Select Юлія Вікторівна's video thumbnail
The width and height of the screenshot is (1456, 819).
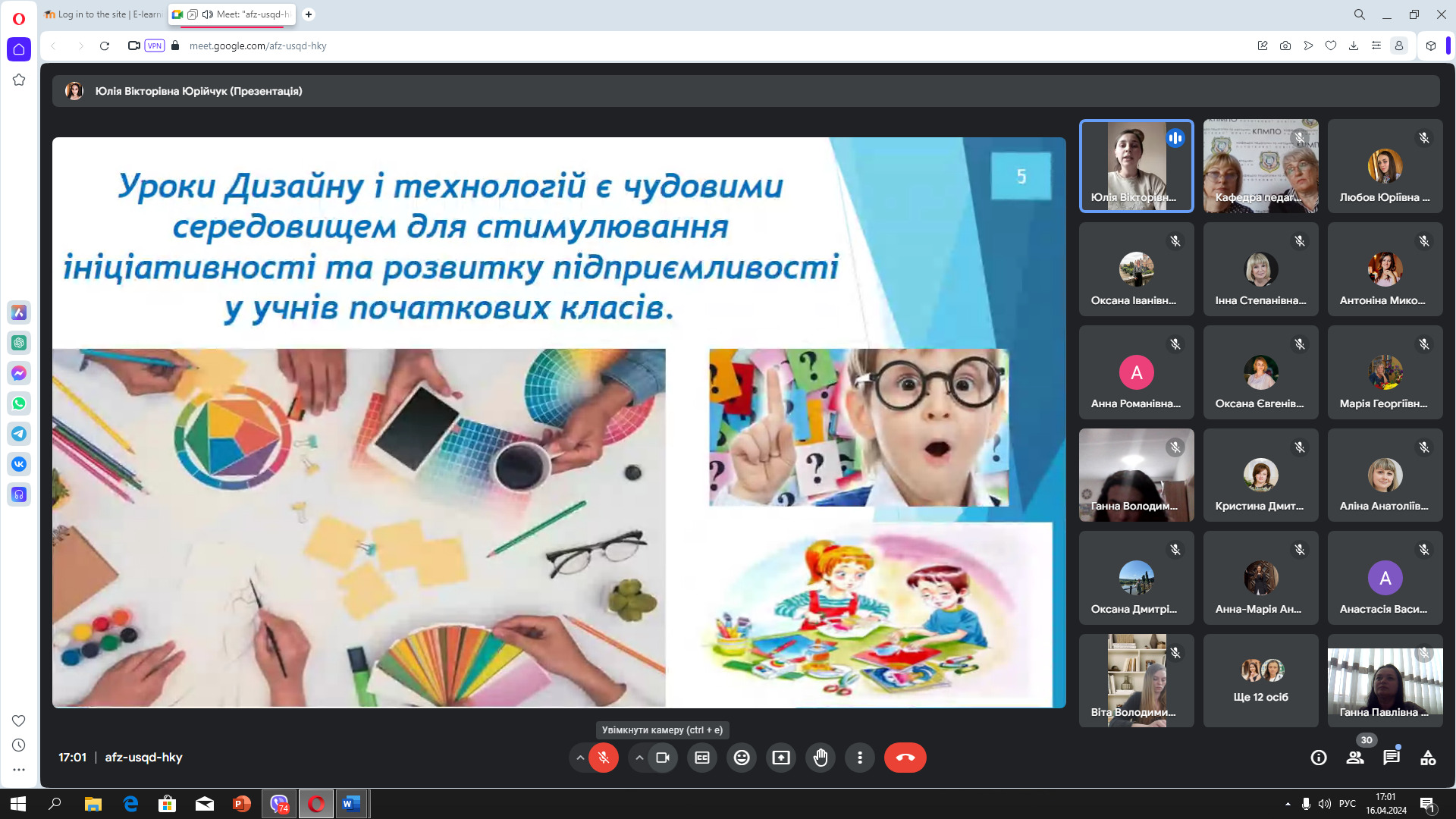(1137, 166)
